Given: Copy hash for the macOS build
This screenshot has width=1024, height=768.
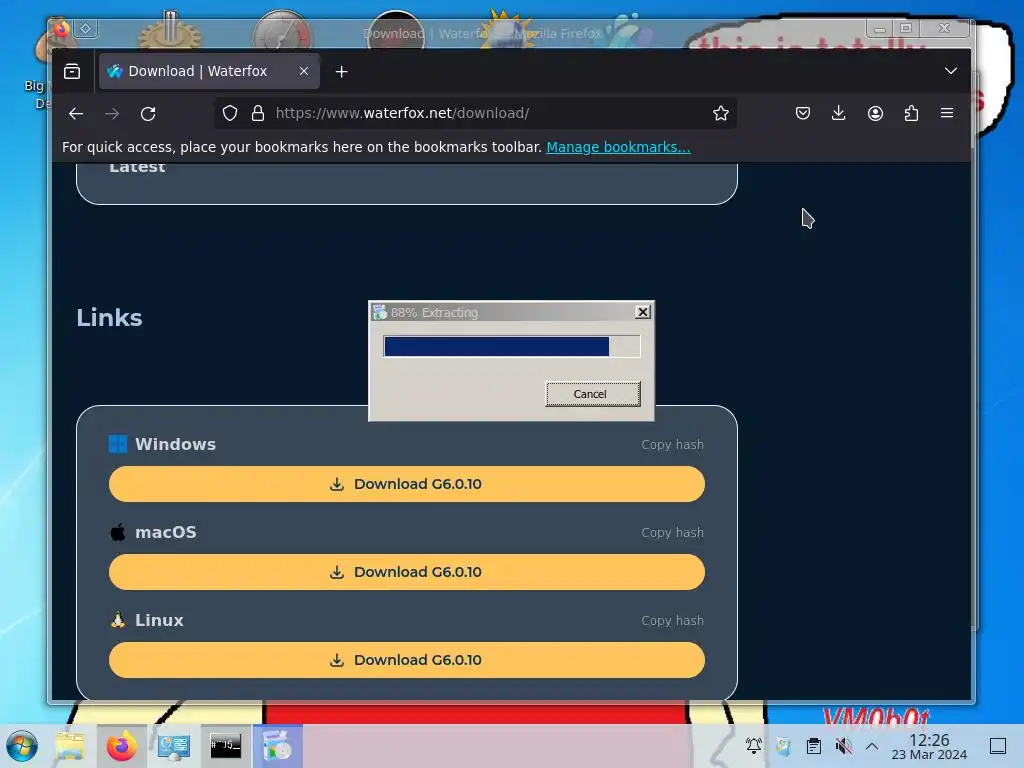Looking at the screenshot, I should (x=672, y=533).
